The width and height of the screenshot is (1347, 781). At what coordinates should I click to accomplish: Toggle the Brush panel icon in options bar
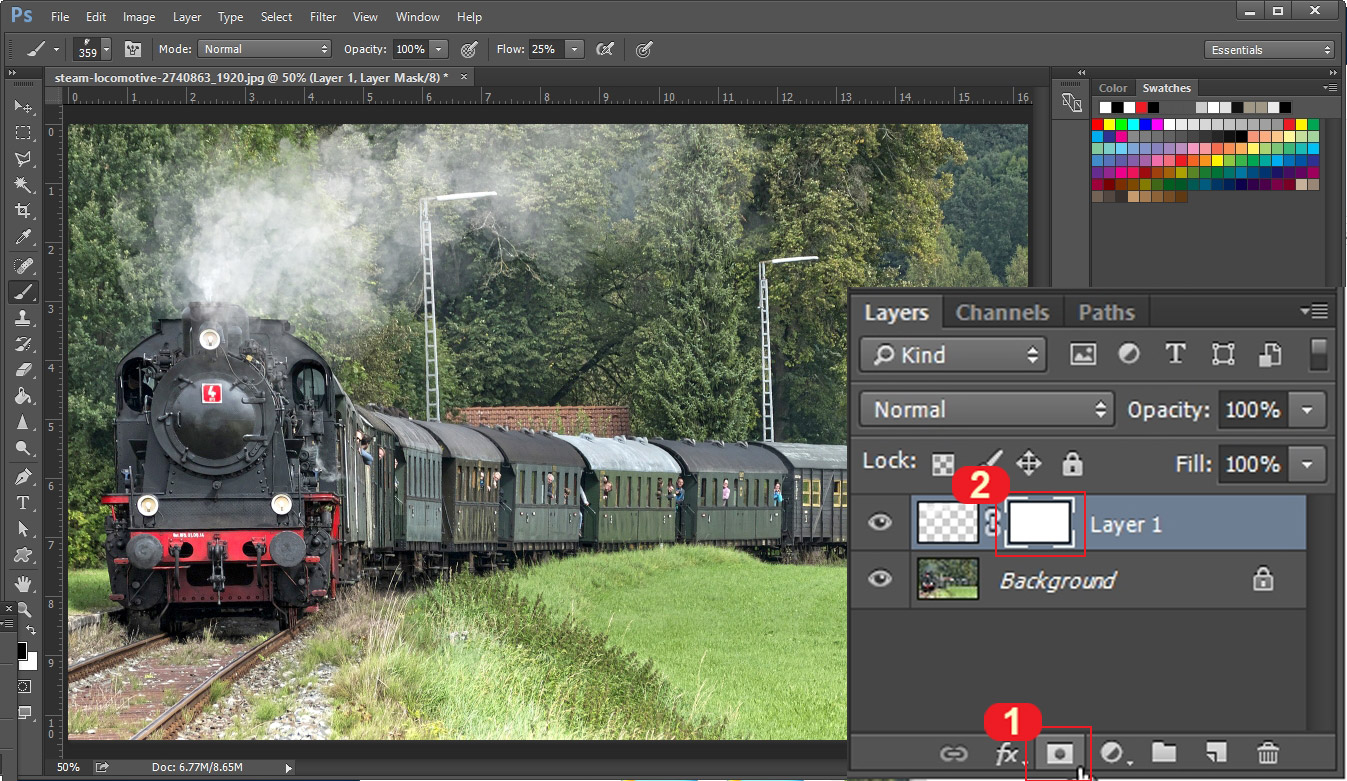point(132,49)
